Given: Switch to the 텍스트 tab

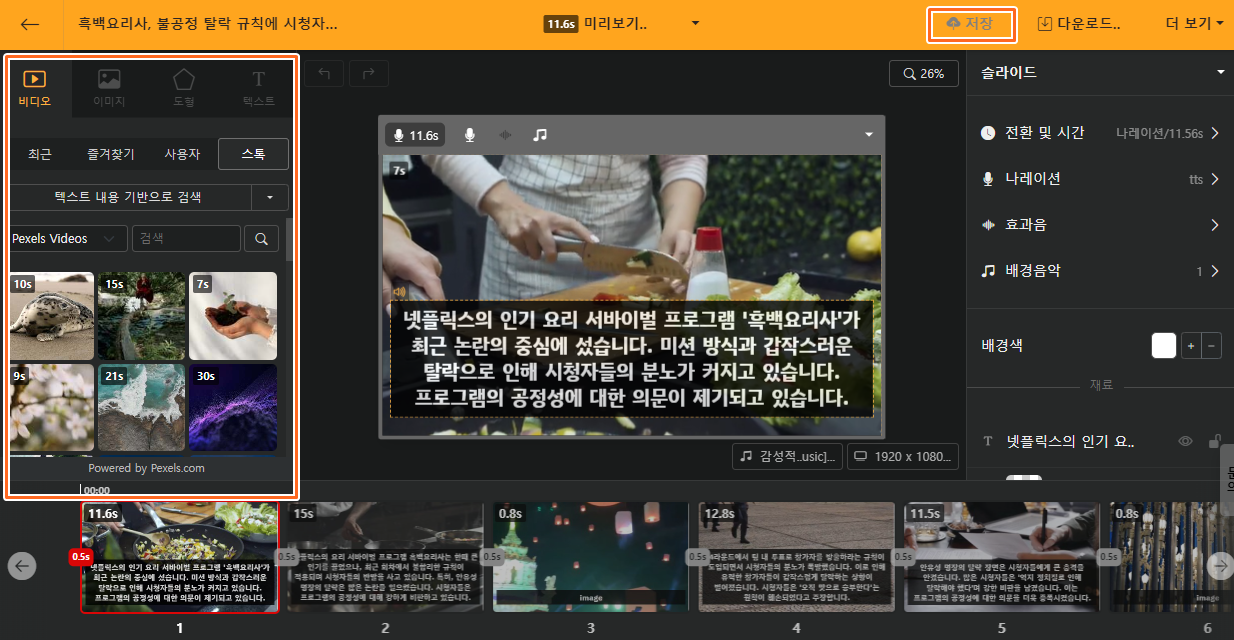Looking at the screenshot, I should point(258,88).
